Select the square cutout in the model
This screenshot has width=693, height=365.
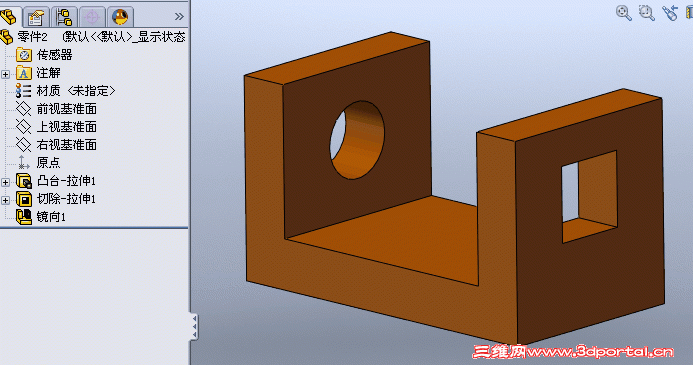click(589, 197)
